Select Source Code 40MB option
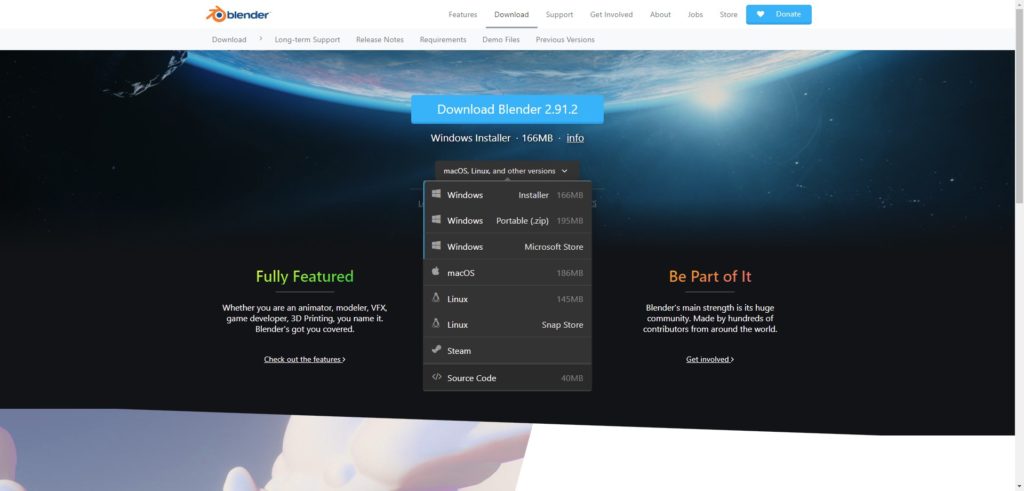 pyautogui.click(x=507, y=378)
